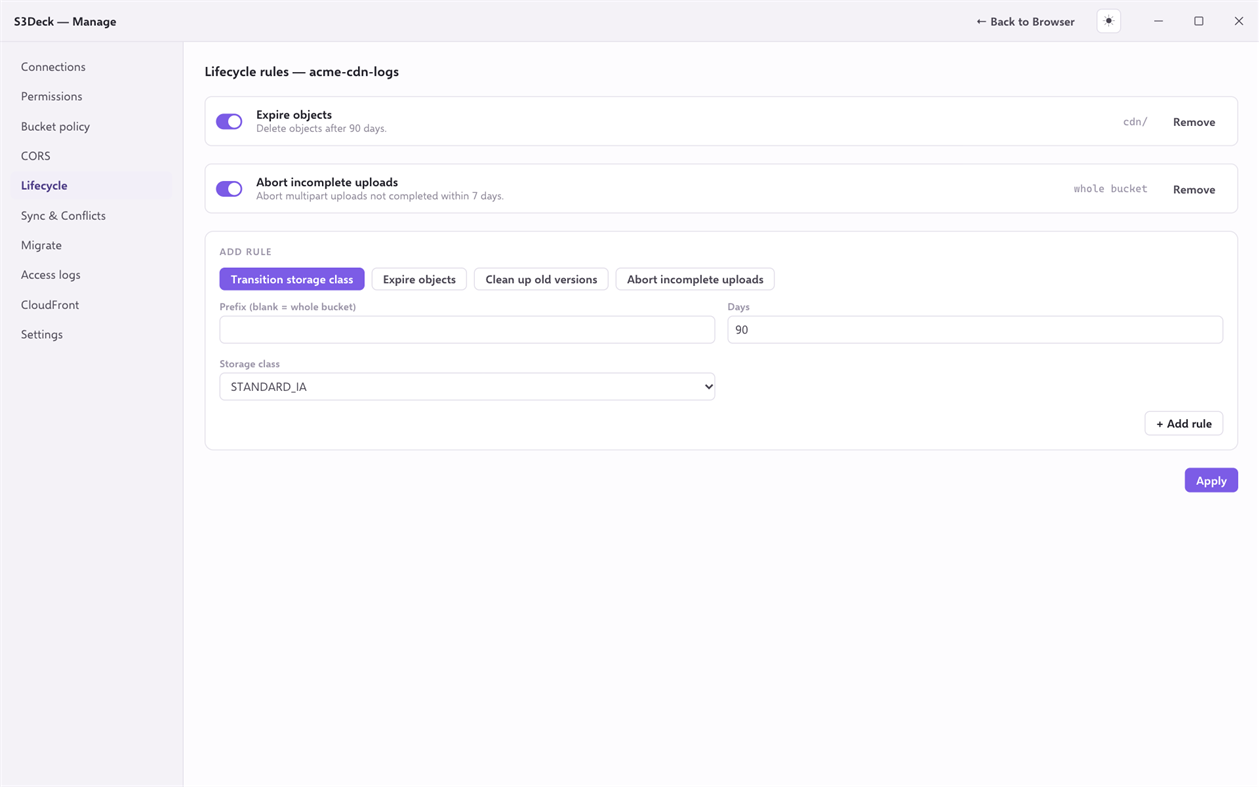
Task: Click 'Delete objects after 90 days.' description
Action: pos(321,128)
